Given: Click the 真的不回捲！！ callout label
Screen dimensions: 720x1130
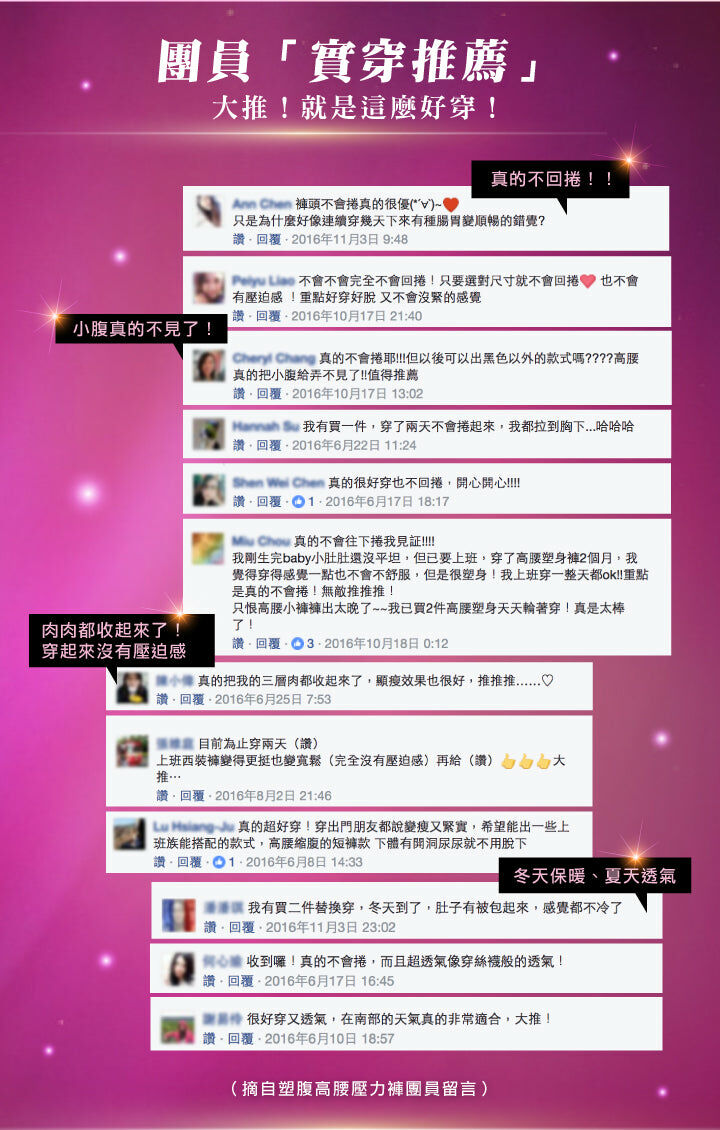Looking at the screenshot, I should click(x=551, y=179).
